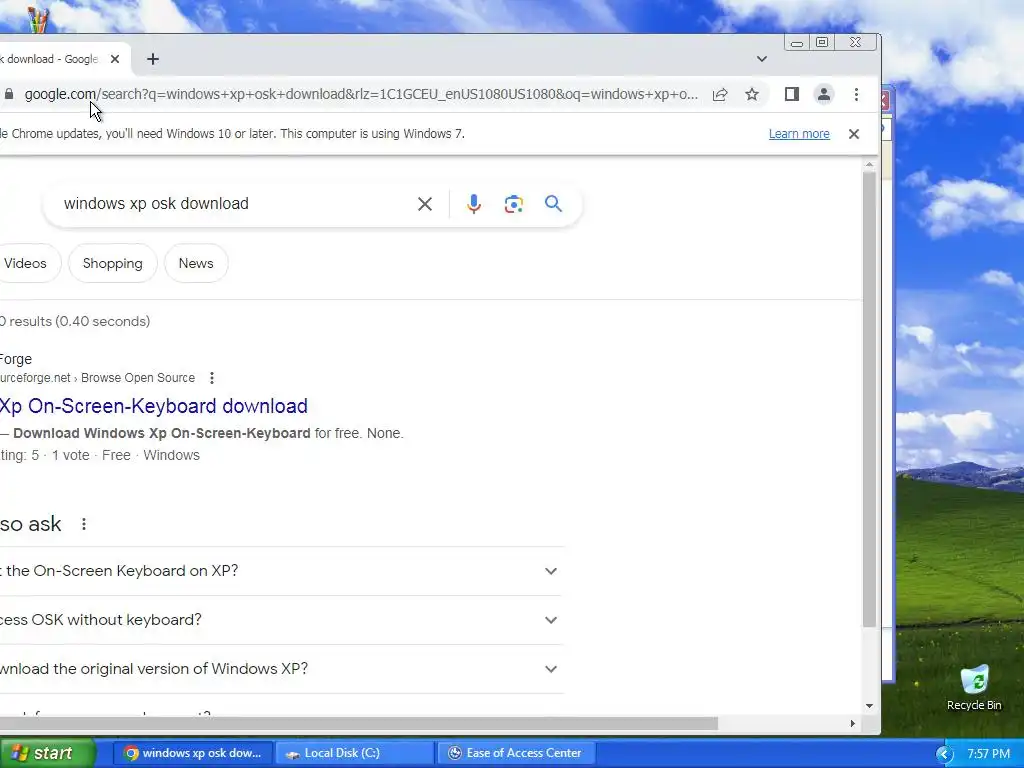The image size is (1024, 768).
Task: Toggle the Chrome side panel icon
Action: coord(792,95)
